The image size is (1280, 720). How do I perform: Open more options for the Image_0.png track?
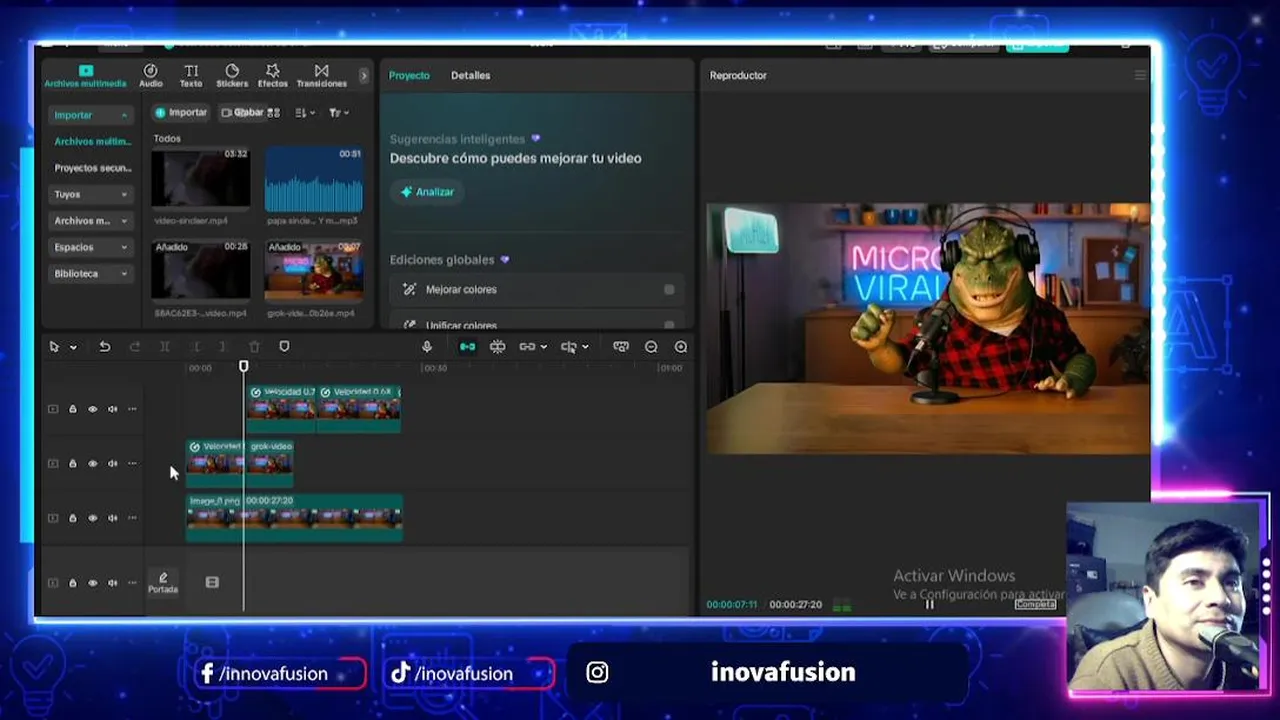(x=132, y=518)
